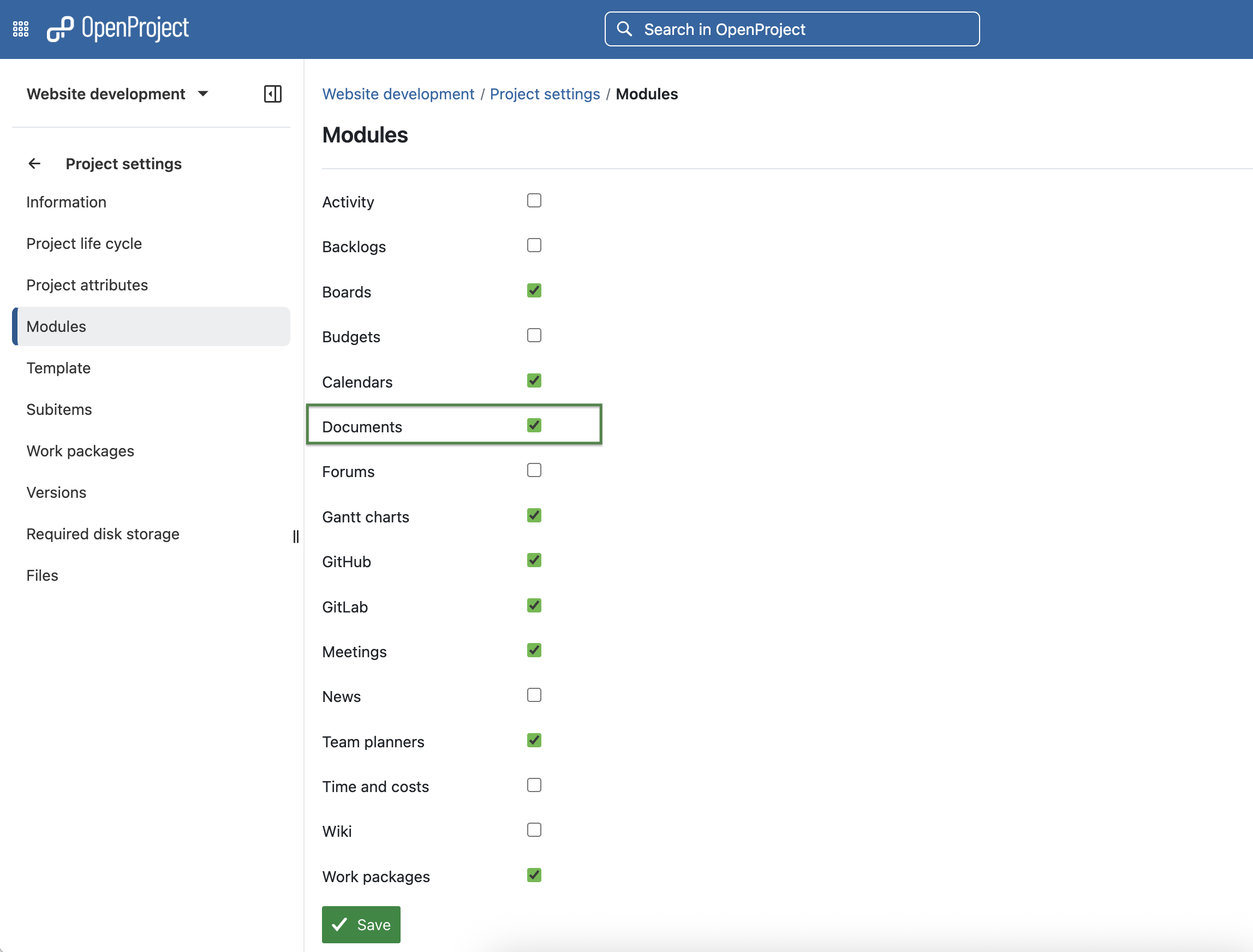This screenshot has width=1253, height=952.
Task: Click inside the Search in OpenProject field
Action: (x=793, y=28)
